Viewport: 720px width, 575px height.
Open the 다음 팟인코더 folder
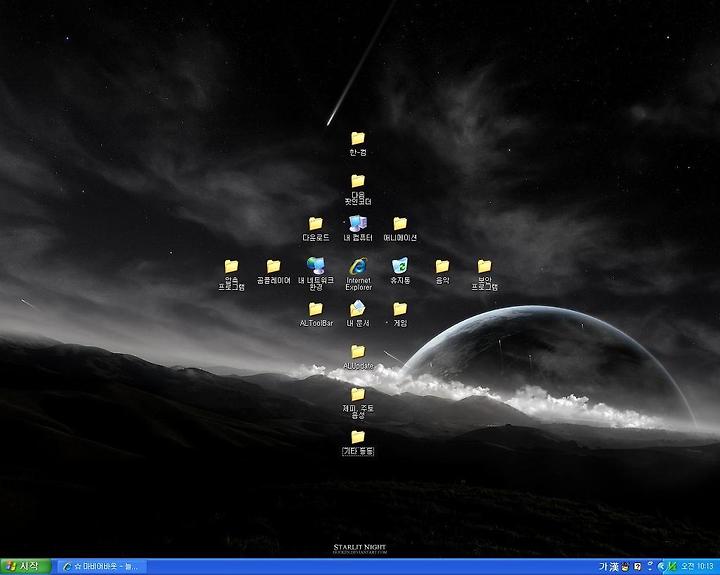[358, 189]
